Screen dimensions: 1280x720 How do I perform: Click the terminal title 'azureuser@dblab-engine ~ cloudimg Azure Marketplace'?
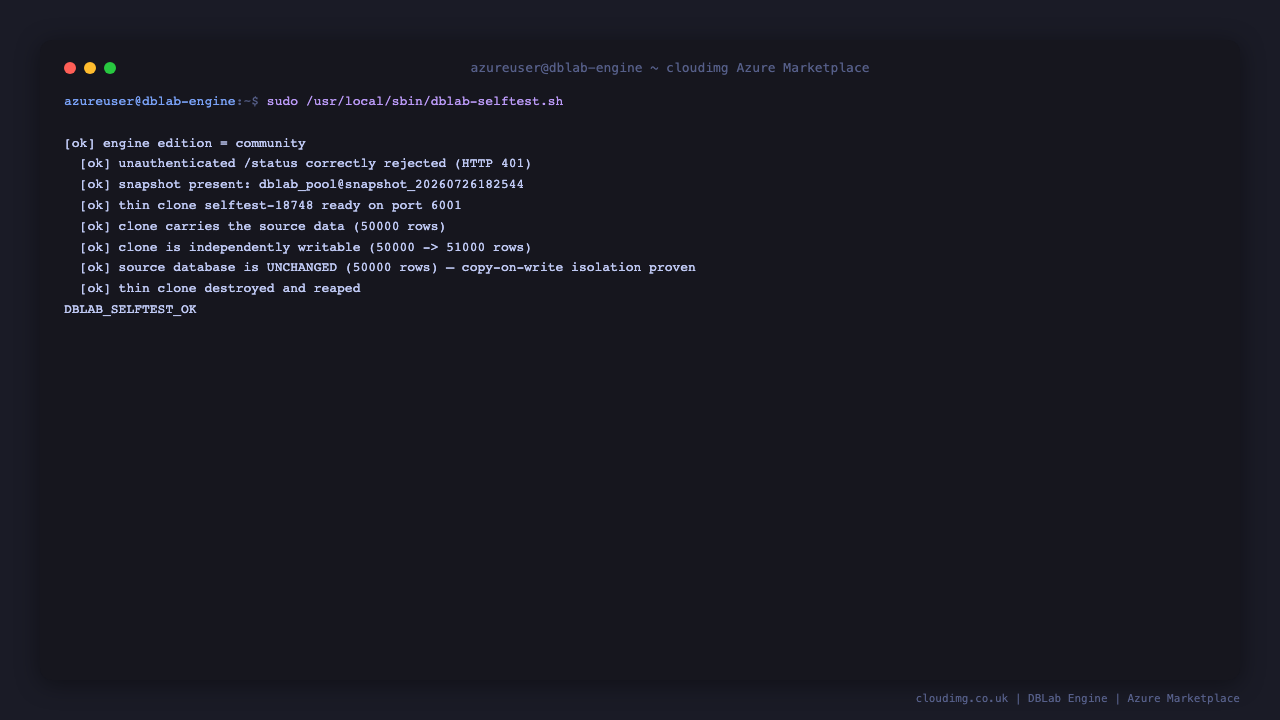(670, 68)
